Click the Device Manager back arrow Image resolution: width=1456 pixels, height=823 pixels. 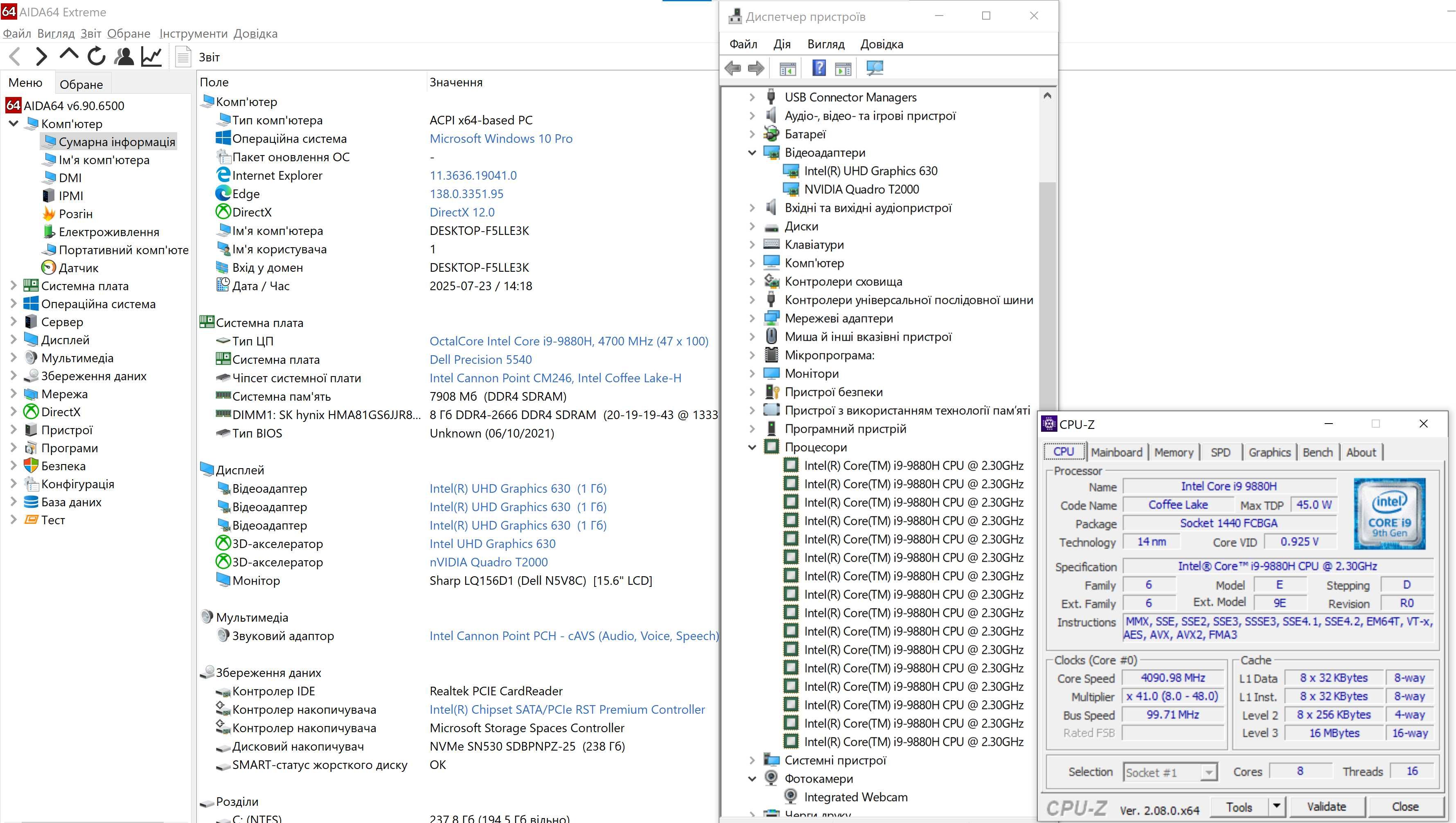click(x=733, y=69)
